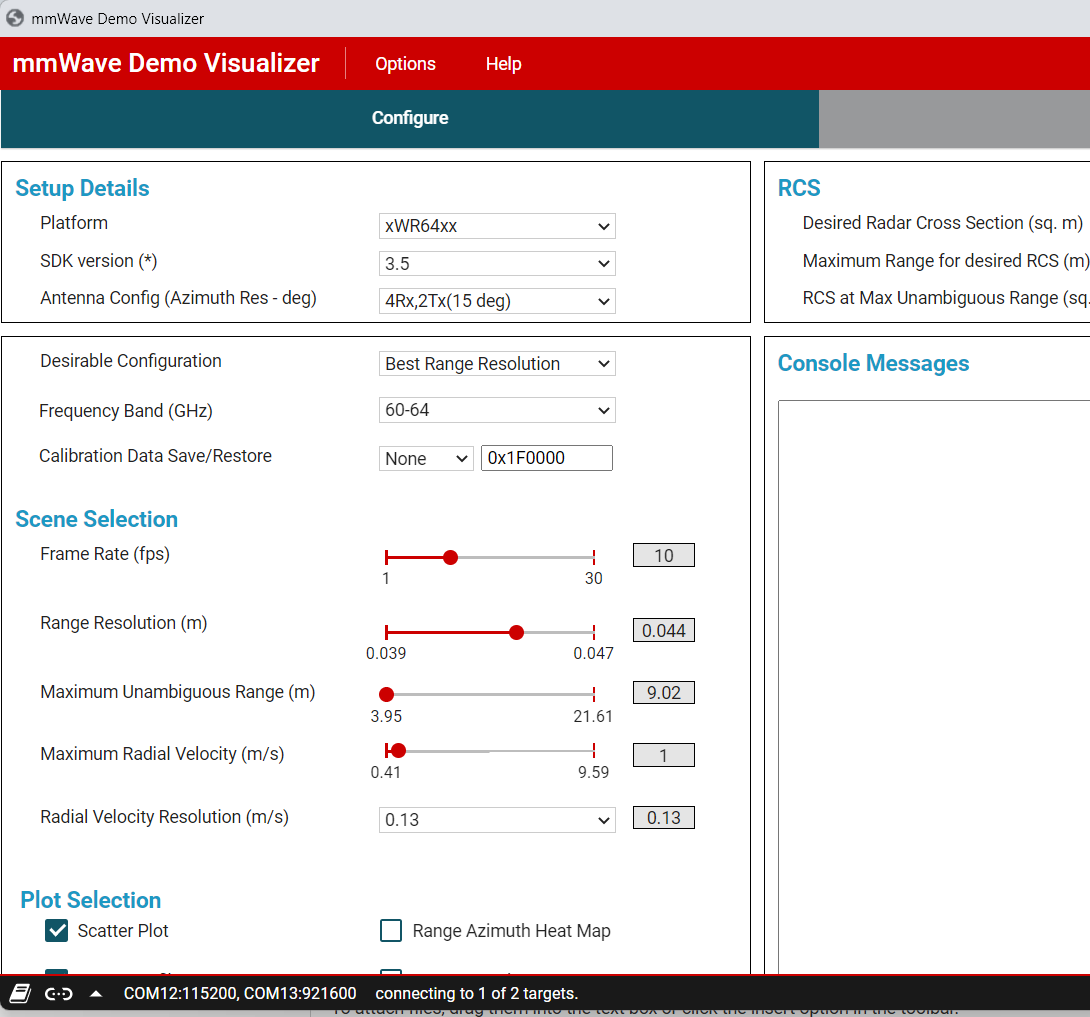Click COM12:115200, COM13:921600 port status
This screenshot has width=1090, height=1017.
click(240, 993)
